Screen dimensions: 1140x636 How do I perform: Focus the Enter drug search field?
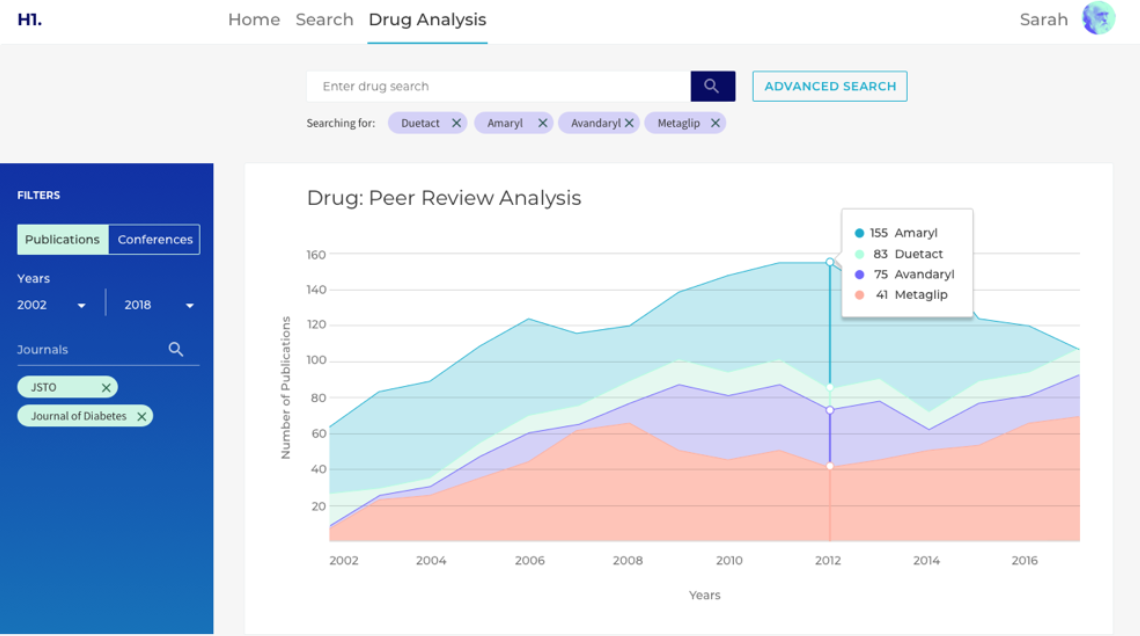pos(499,86)
